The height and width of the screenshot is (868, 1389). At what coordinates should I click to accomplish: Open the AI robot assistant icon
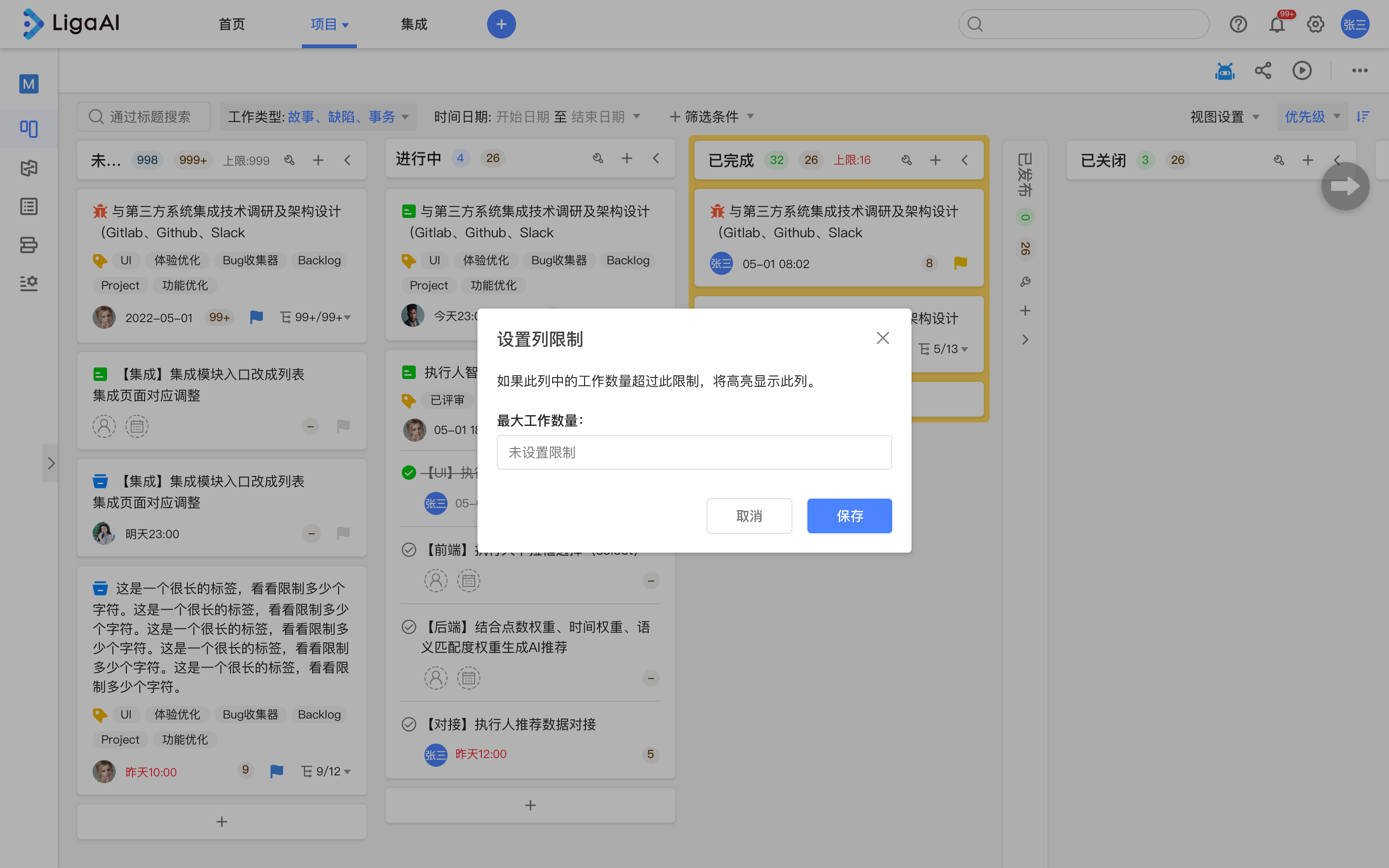[1224, 70]
